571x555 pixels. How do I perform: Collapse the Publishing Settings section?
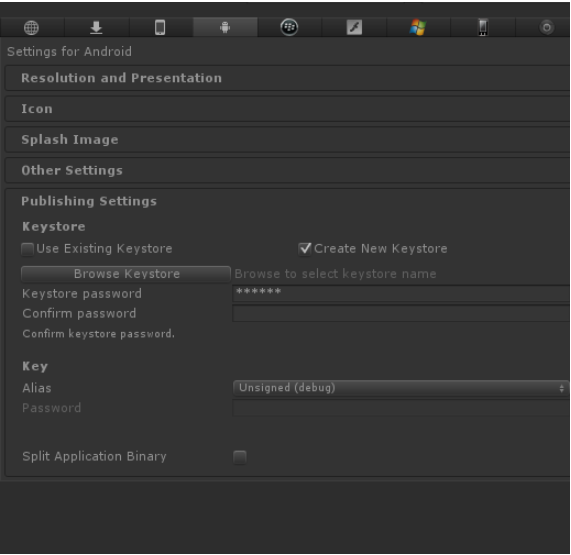tap(89, 201)
